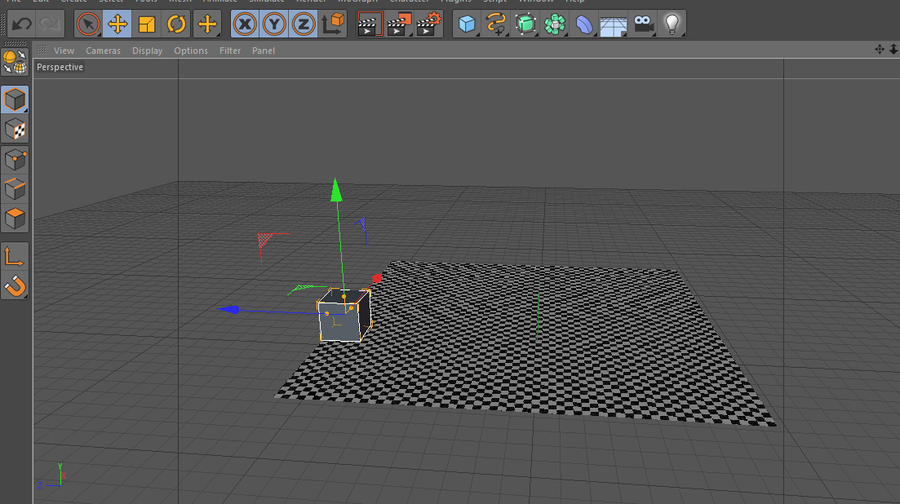This screenshot has height=504, width=900.
Task: Select the cube object in viewport
Action: (x=344, y=316)
